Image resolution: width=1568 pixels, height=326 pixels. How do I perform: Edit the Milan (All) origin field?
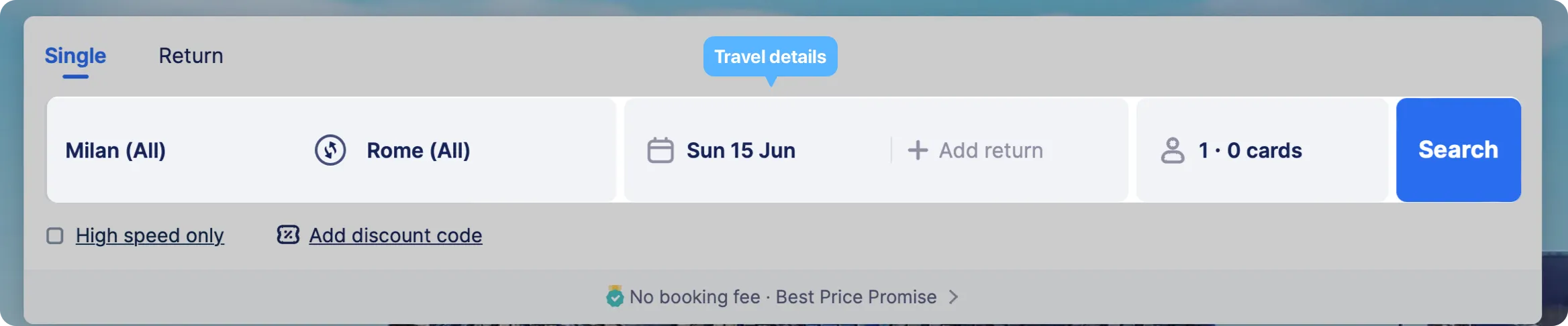[178, 150]
